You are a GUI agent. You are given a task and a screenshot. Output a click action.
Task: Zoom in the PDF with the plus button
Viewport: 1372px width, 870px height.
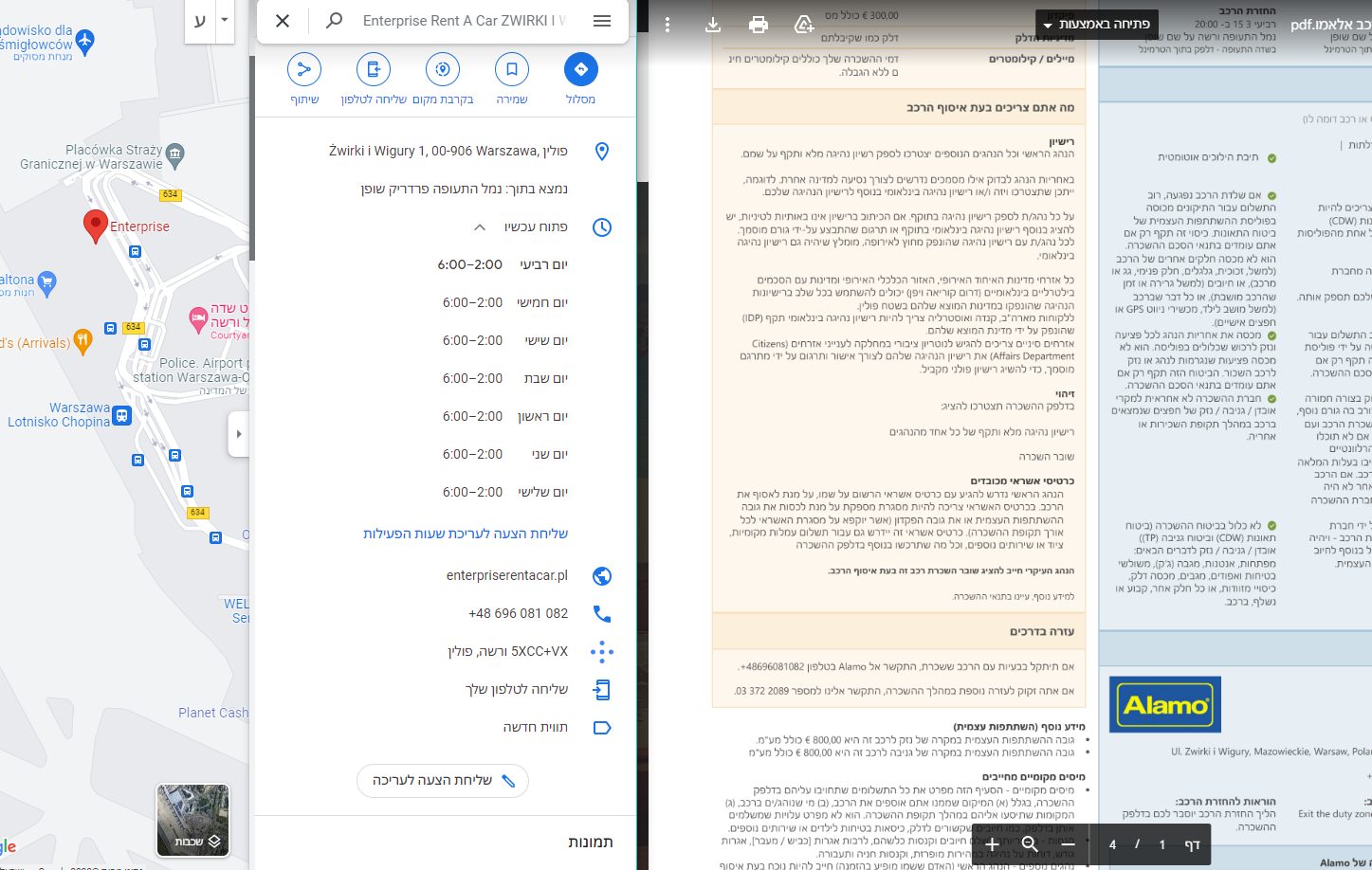pos(992,843)
